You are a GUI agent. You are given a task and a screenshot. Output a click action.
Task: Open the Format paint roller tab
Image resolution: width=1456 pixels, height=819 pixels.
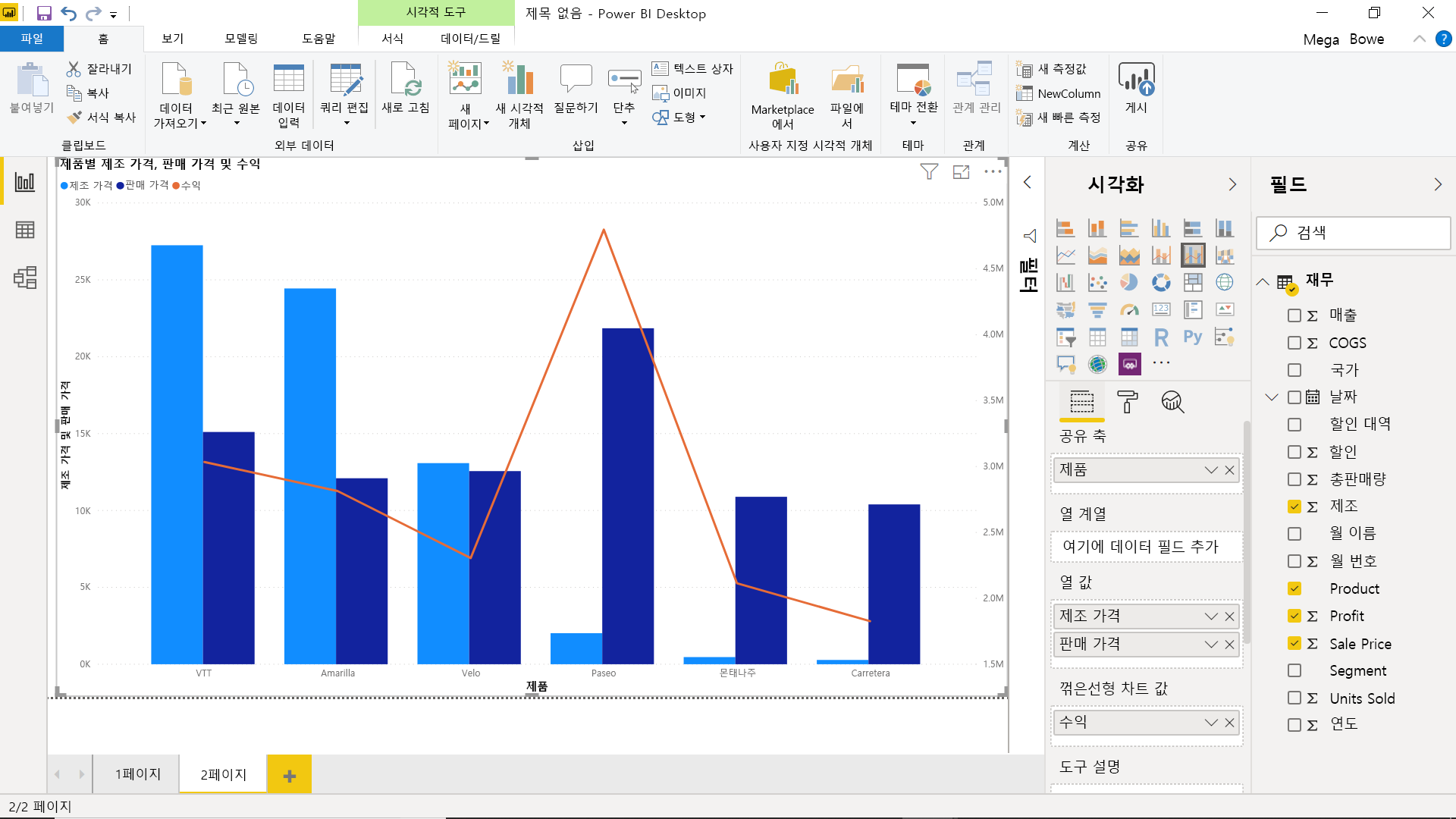click(x=1128, y=401)
